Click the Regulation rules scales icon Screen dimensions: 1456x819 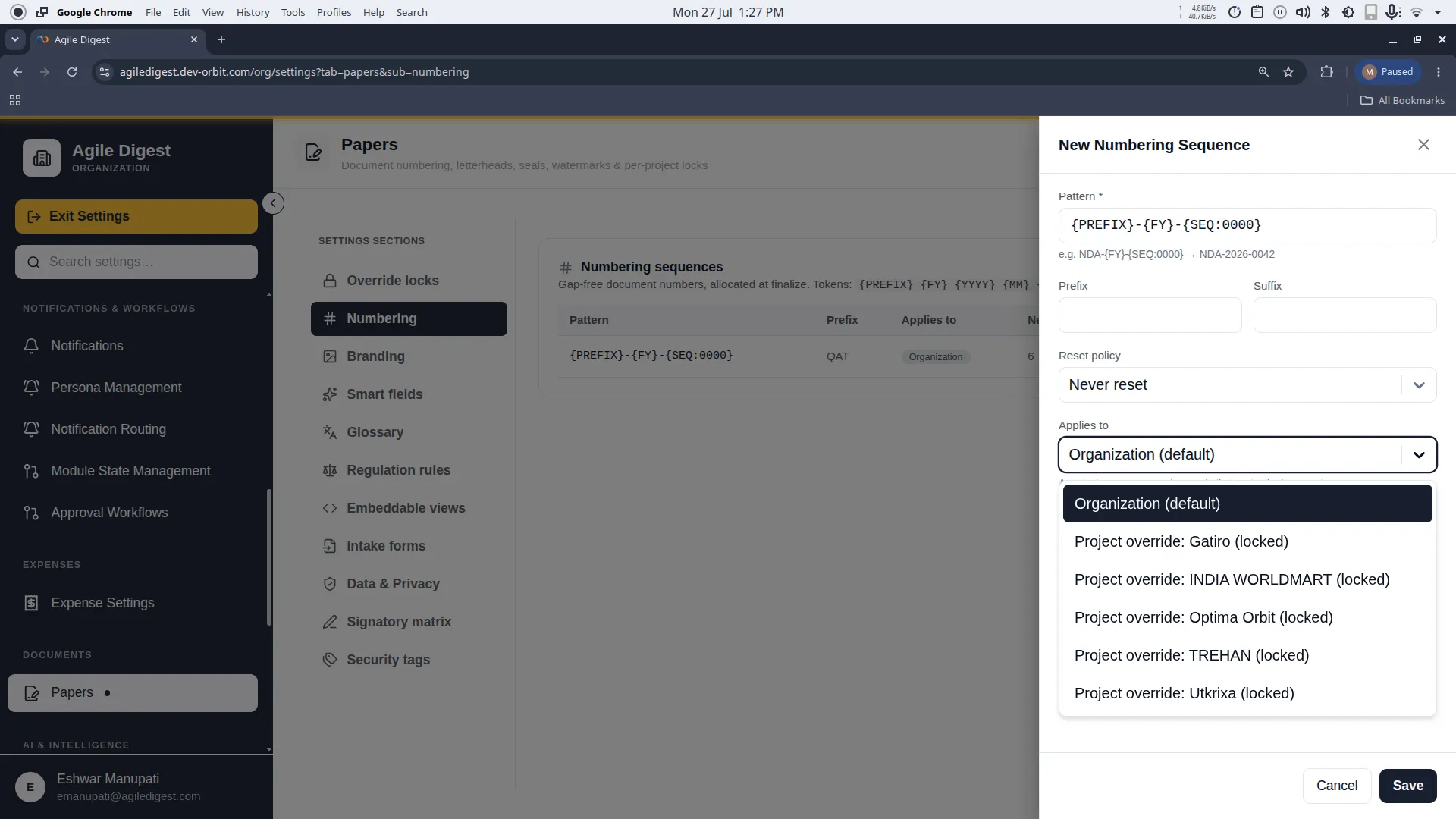pyautogui.click(x=330, y=470)
